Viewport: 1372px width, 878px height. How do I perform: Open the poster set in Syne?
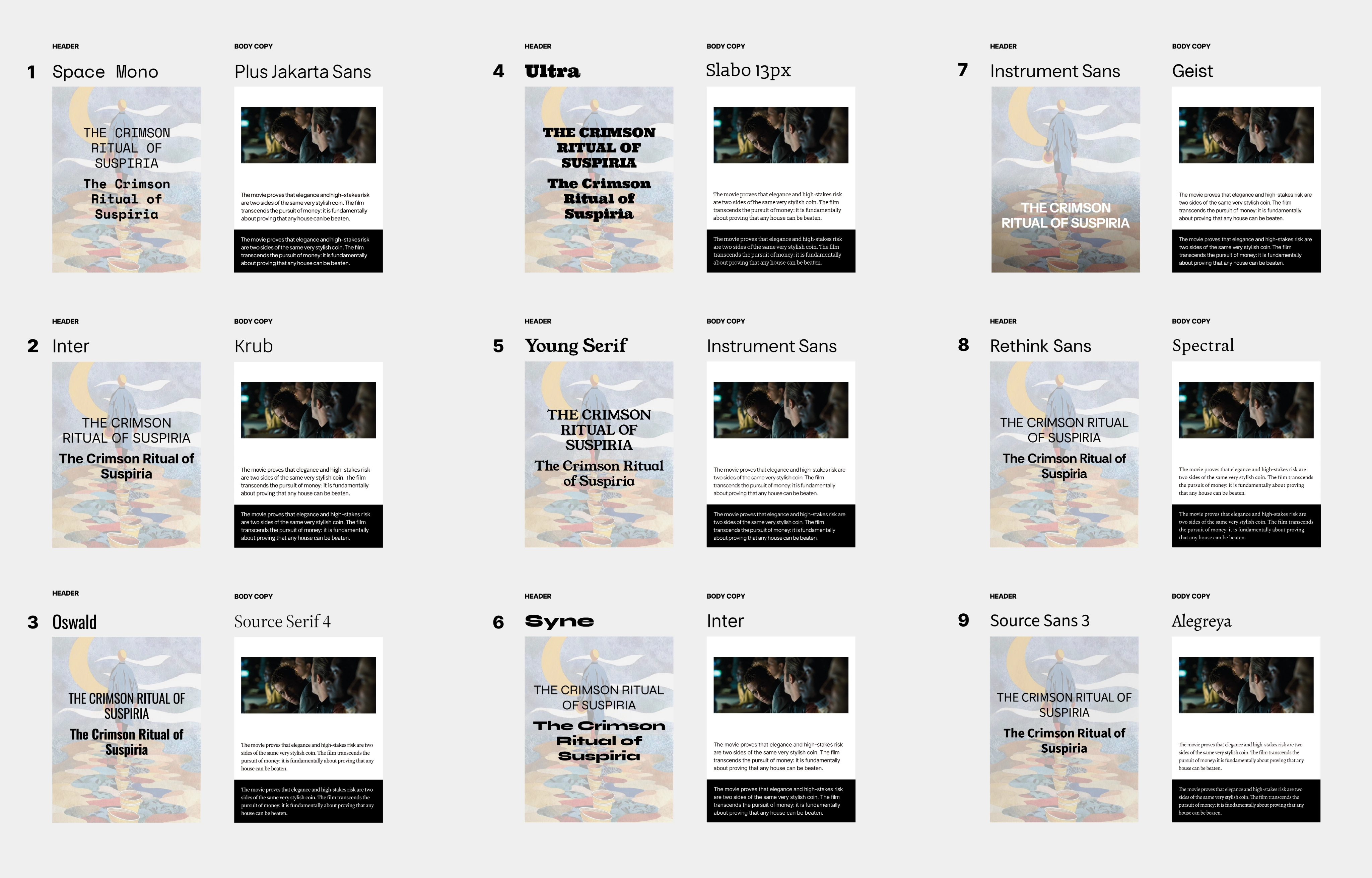599,729
